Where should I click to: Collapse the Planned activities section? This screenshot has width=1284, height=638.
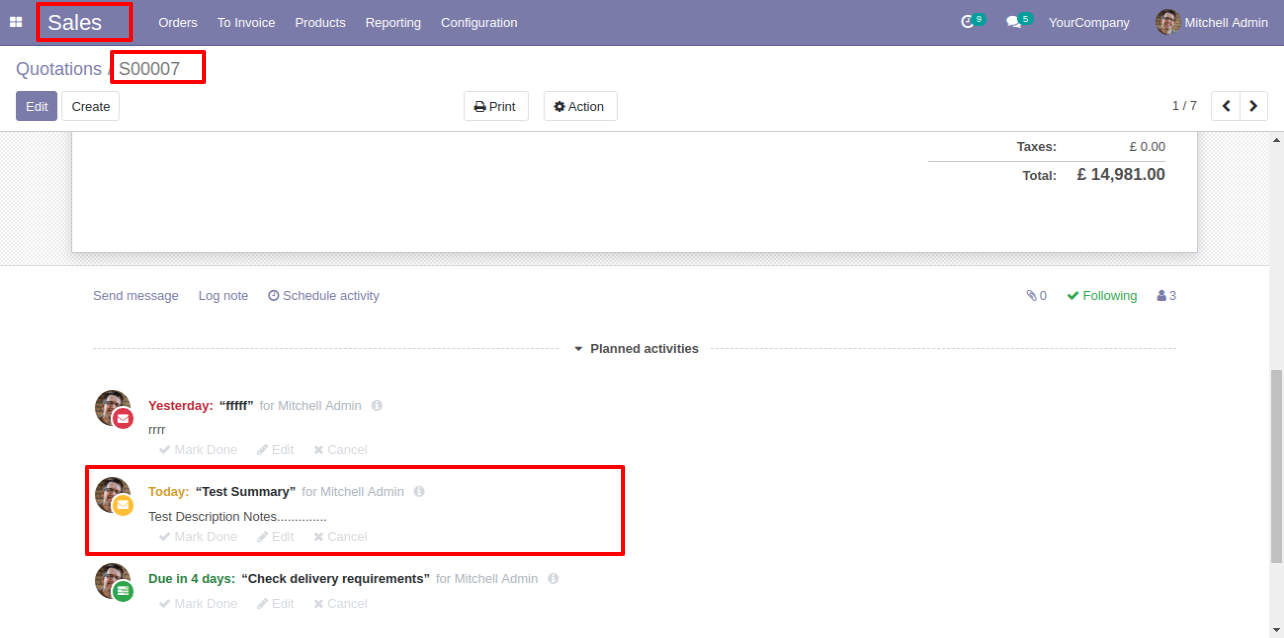(636, 349)
